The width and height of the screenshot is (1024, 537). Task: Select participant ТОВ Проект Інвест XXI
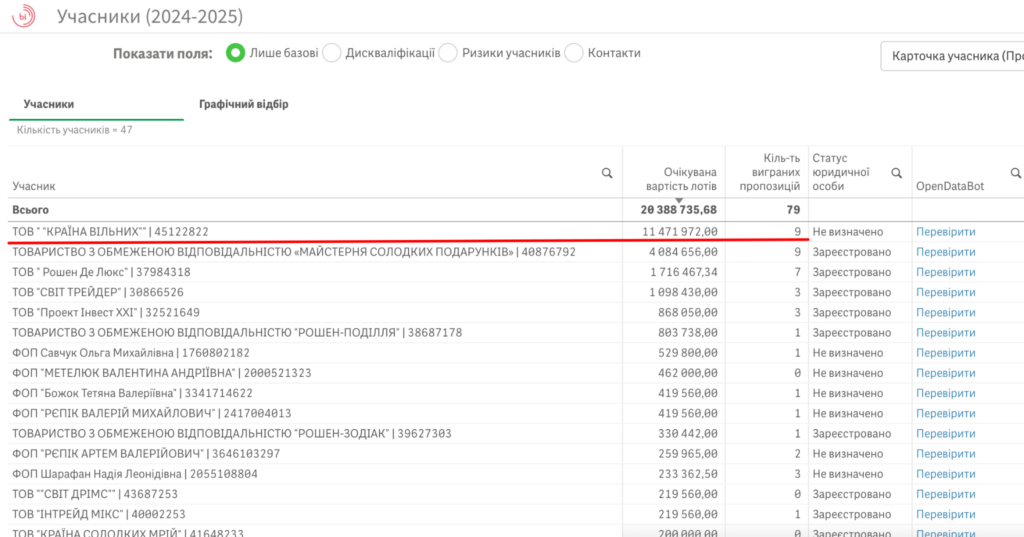point(106,313)
